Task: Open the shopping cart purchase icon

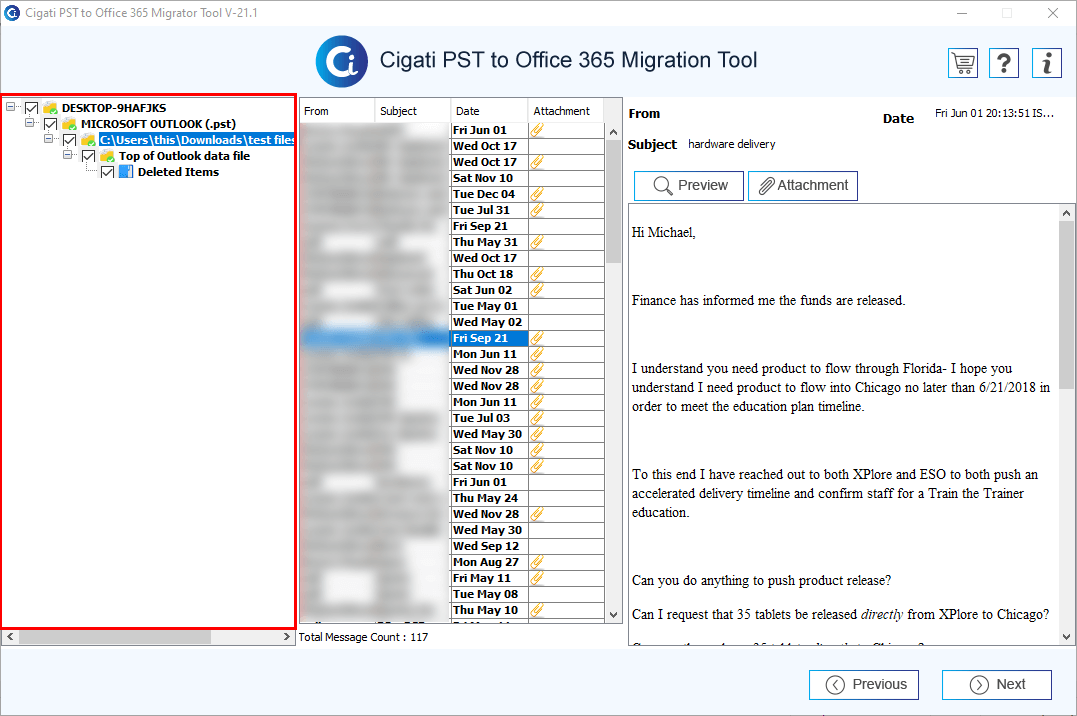Action: (x=963, y=63)
